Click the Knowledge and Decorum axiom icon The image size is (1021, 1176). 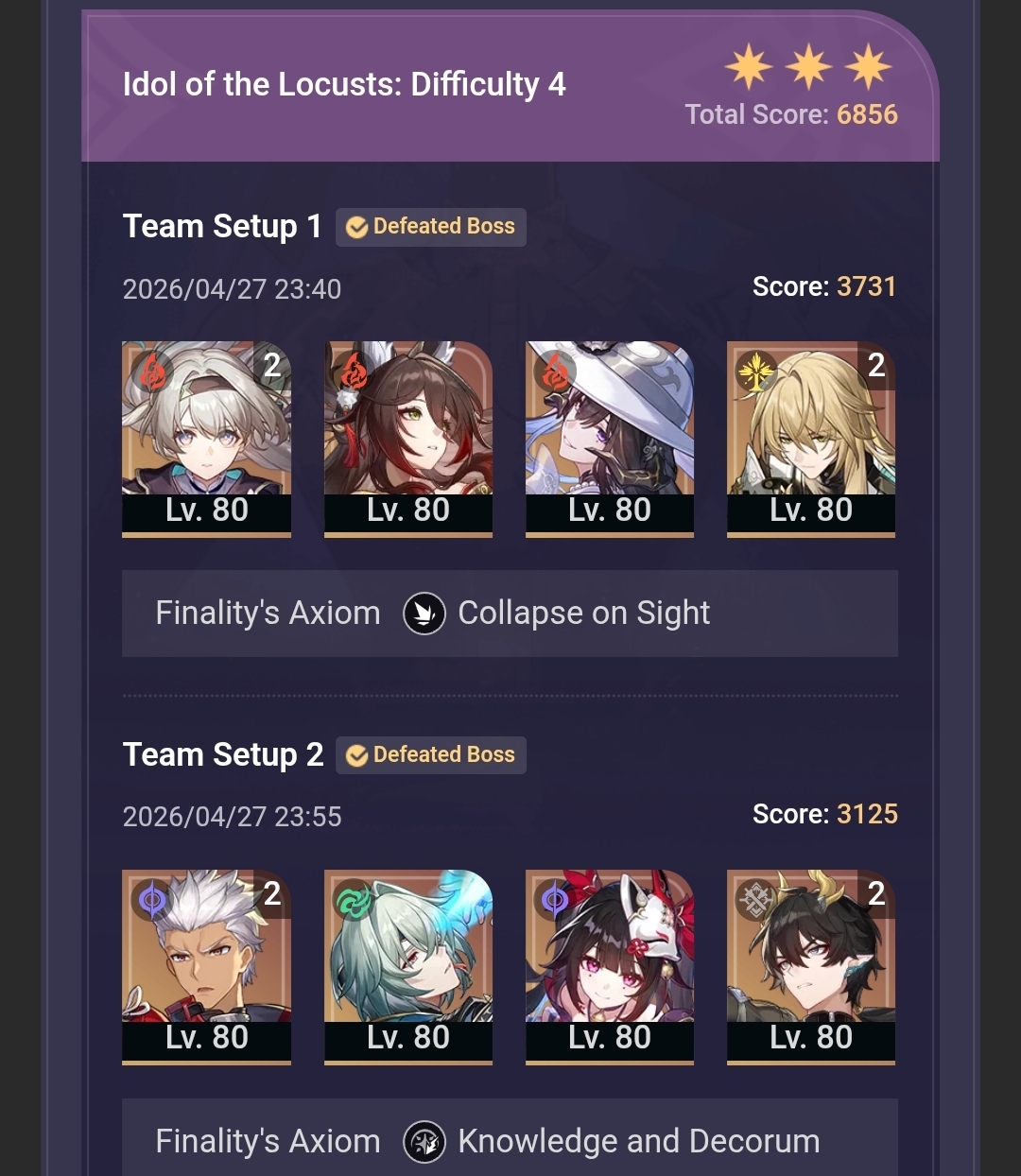tap(424, 1142)
